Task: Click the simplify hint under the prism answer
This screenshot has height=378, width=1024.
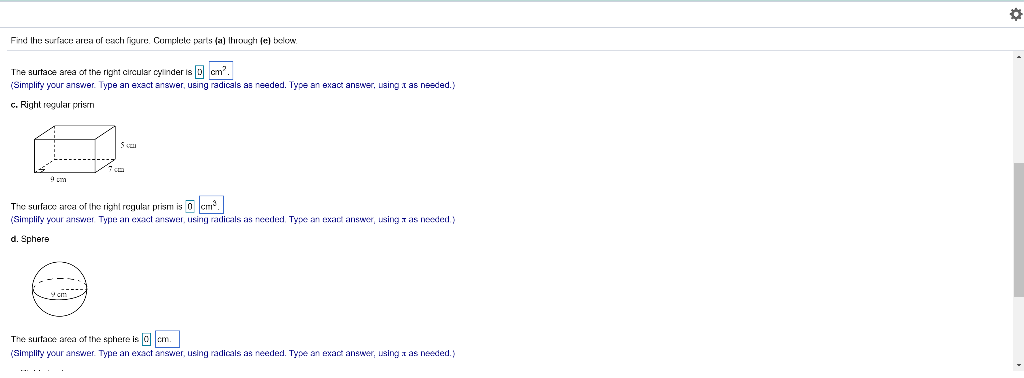Action: [x=232, y=219]
